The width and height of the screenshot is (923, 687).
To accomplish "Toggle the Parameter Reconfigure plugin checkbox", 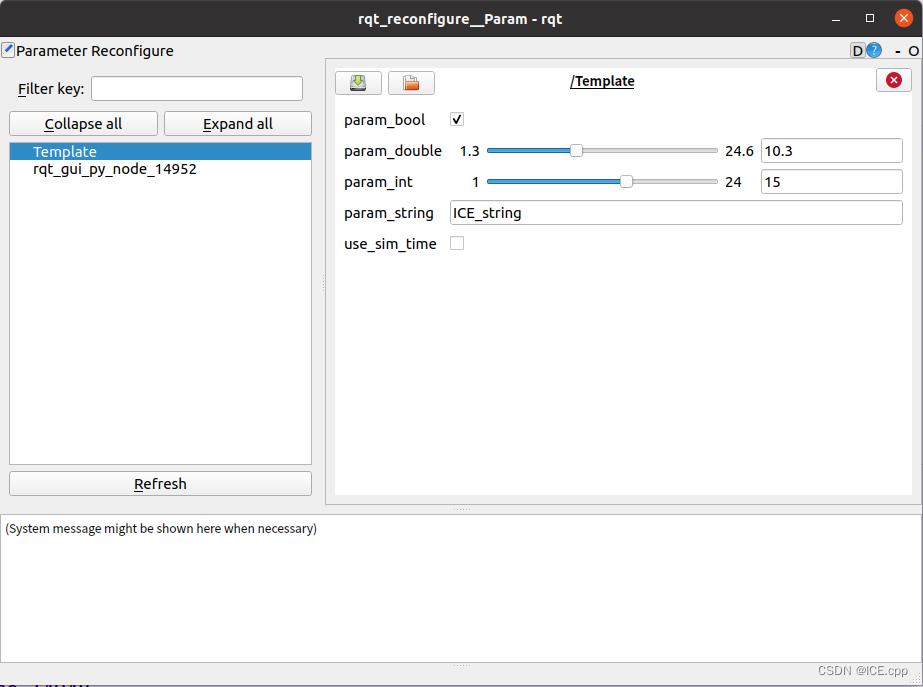I will pos(9,49).
